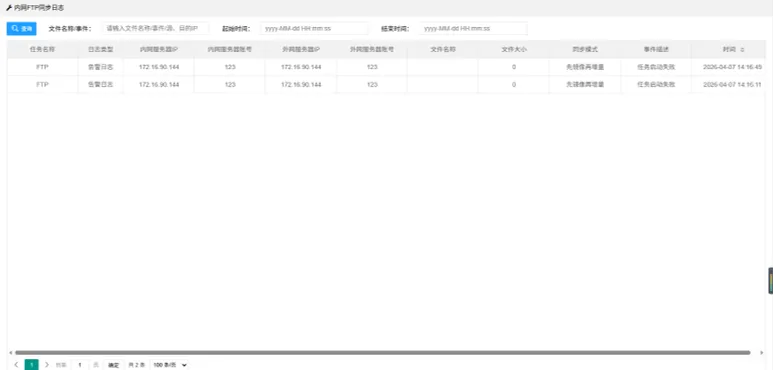Image resolution: width=773 pixels, height=370 pixels.
Task: Focus the 文件名称/事件 input field
Action: coord(156,29)
